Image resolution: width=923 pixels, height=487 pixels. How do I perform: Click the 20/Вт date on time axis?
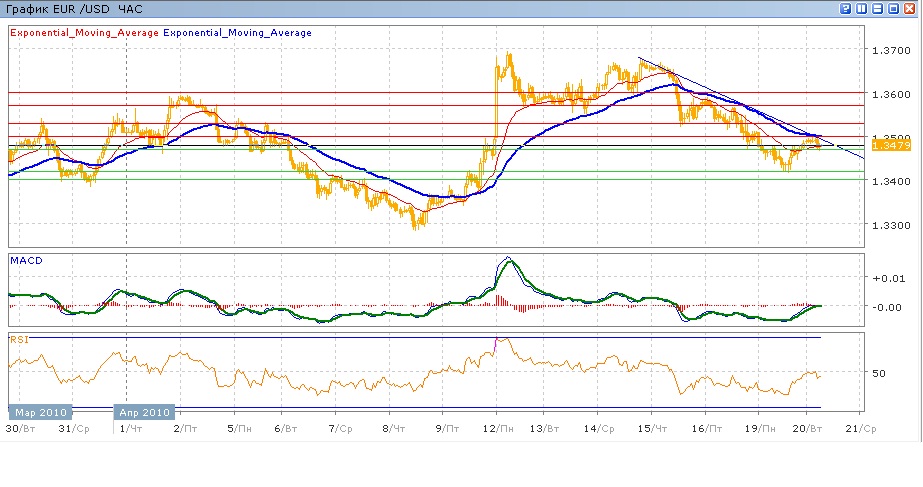coord(806,428)
